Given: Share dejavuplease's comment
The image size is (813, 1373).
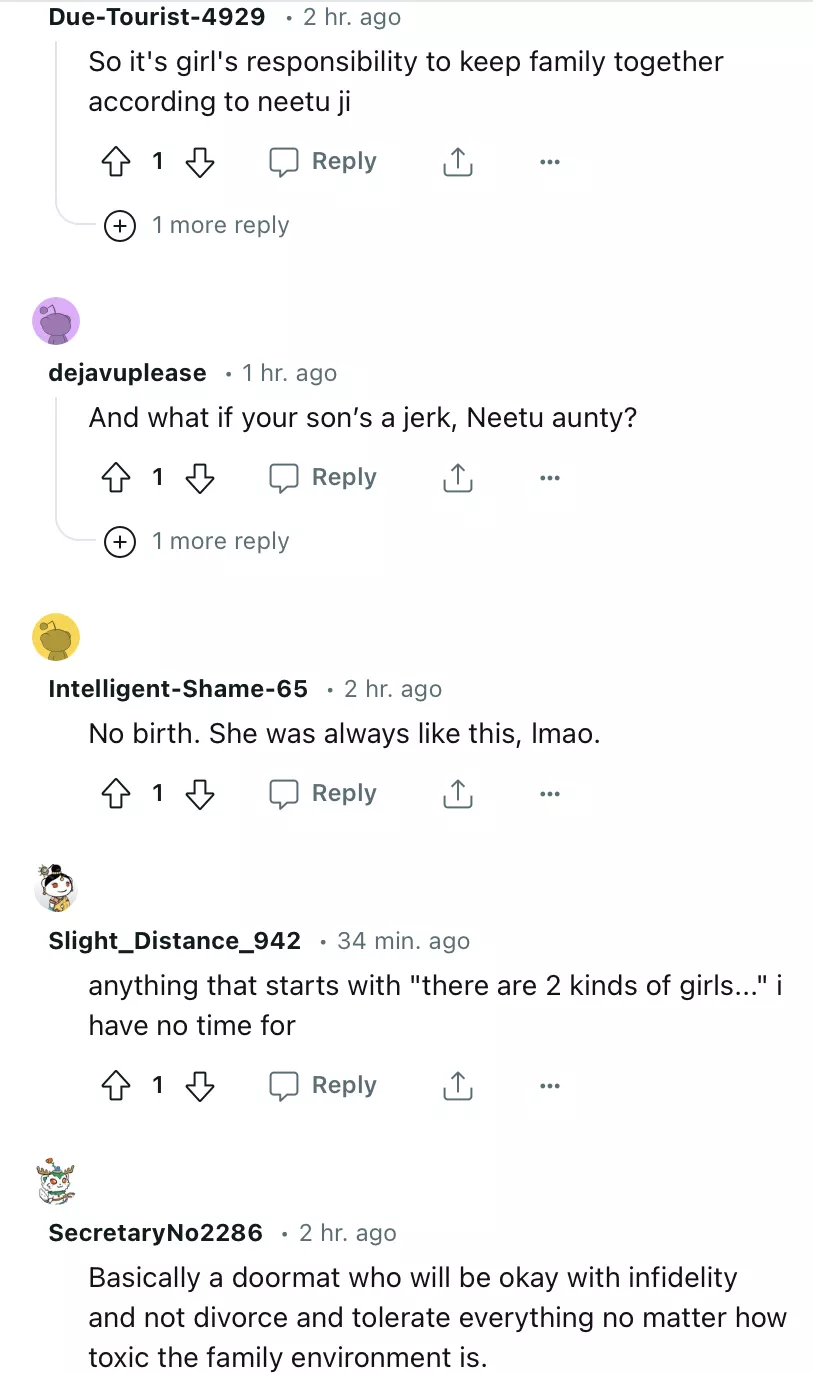Looking at the screenshot, I should click(x=457, y=478).
